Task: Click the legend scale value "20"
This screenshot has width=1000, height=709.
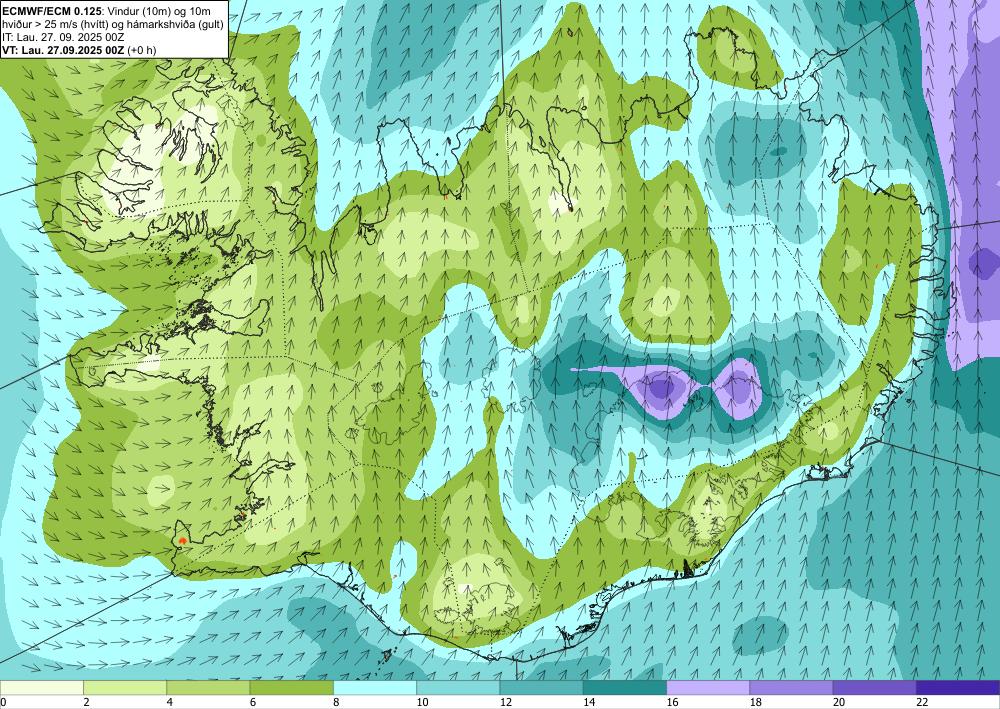Action: pos(839,702)
